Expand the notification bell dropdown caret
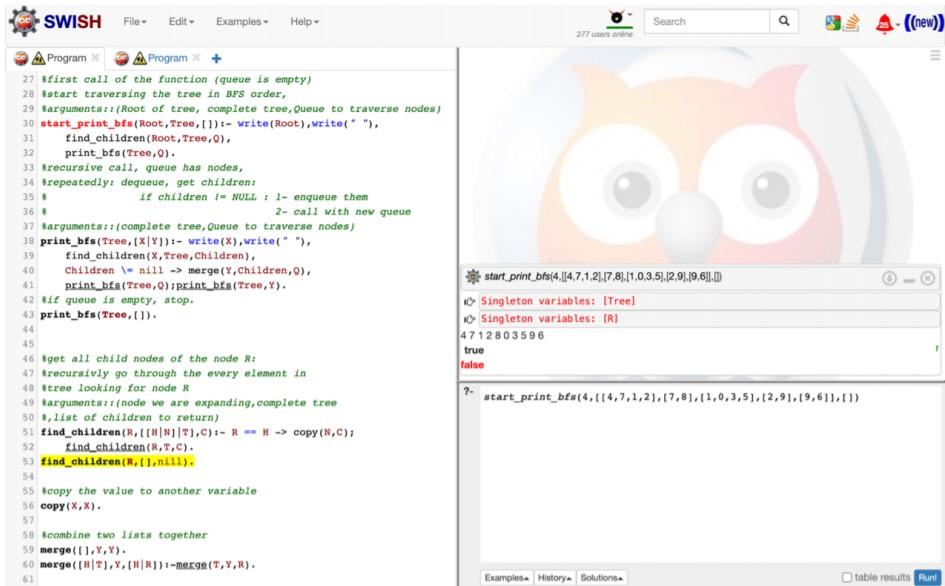This screenshot has height=586, width=945. click(898, 25)
